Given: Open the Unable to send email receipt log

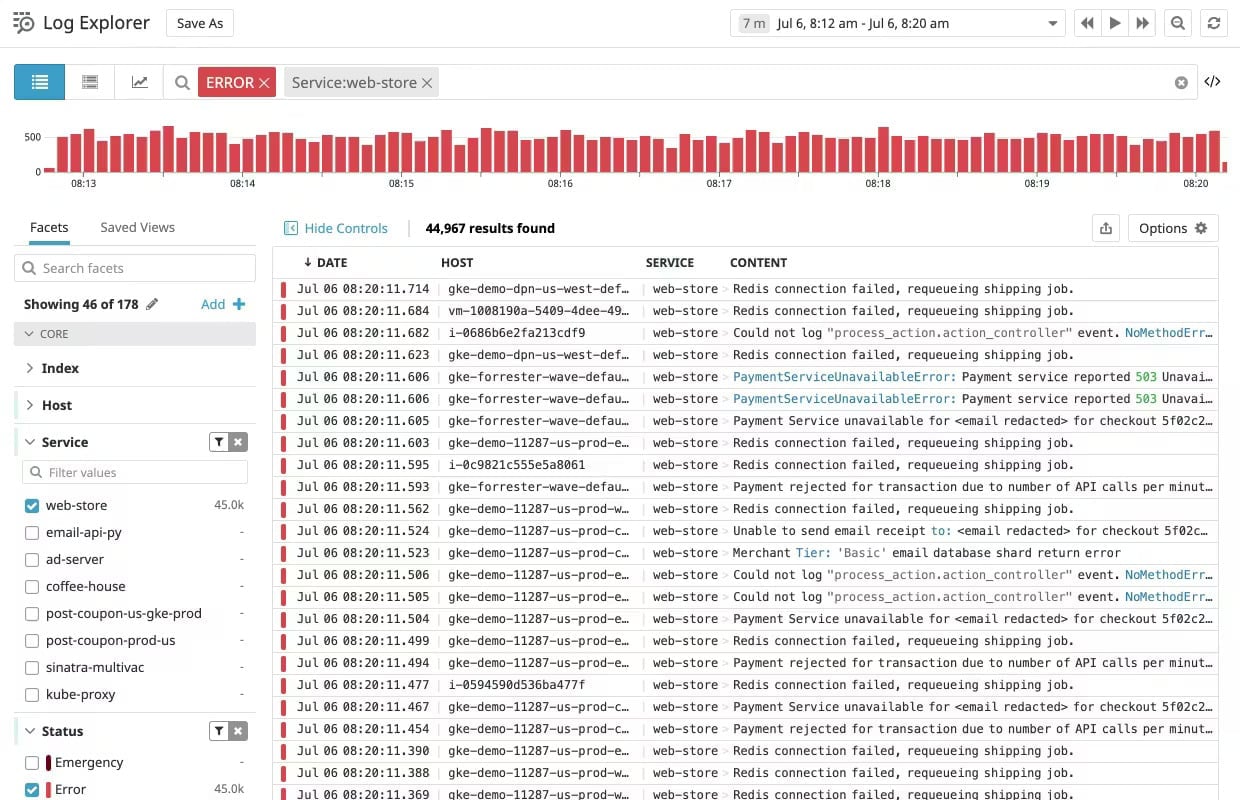Looking at the screenshot, I should pyautogui.click(x=746, y=531).
